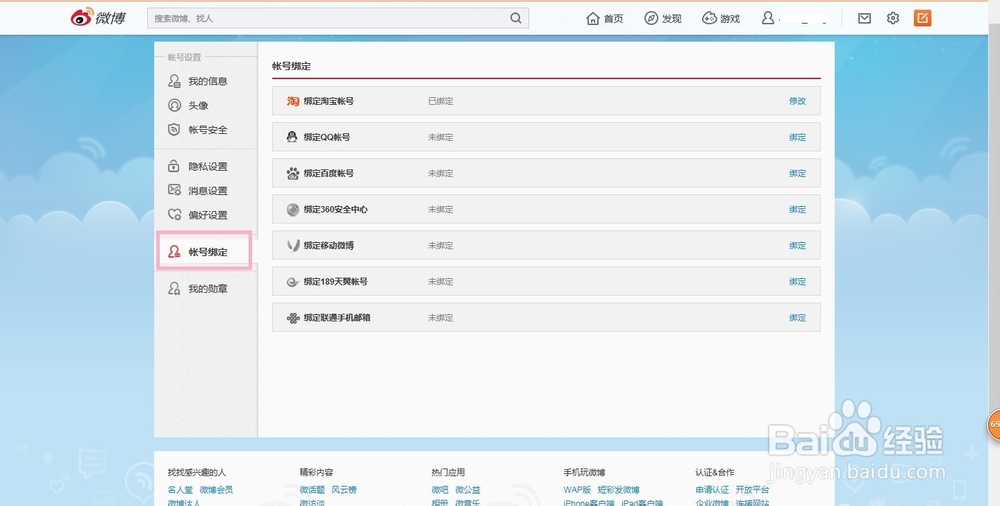Open 短彩发微博 footer link
Viewport: 1000px width, 506px height.
pos(619,490)
